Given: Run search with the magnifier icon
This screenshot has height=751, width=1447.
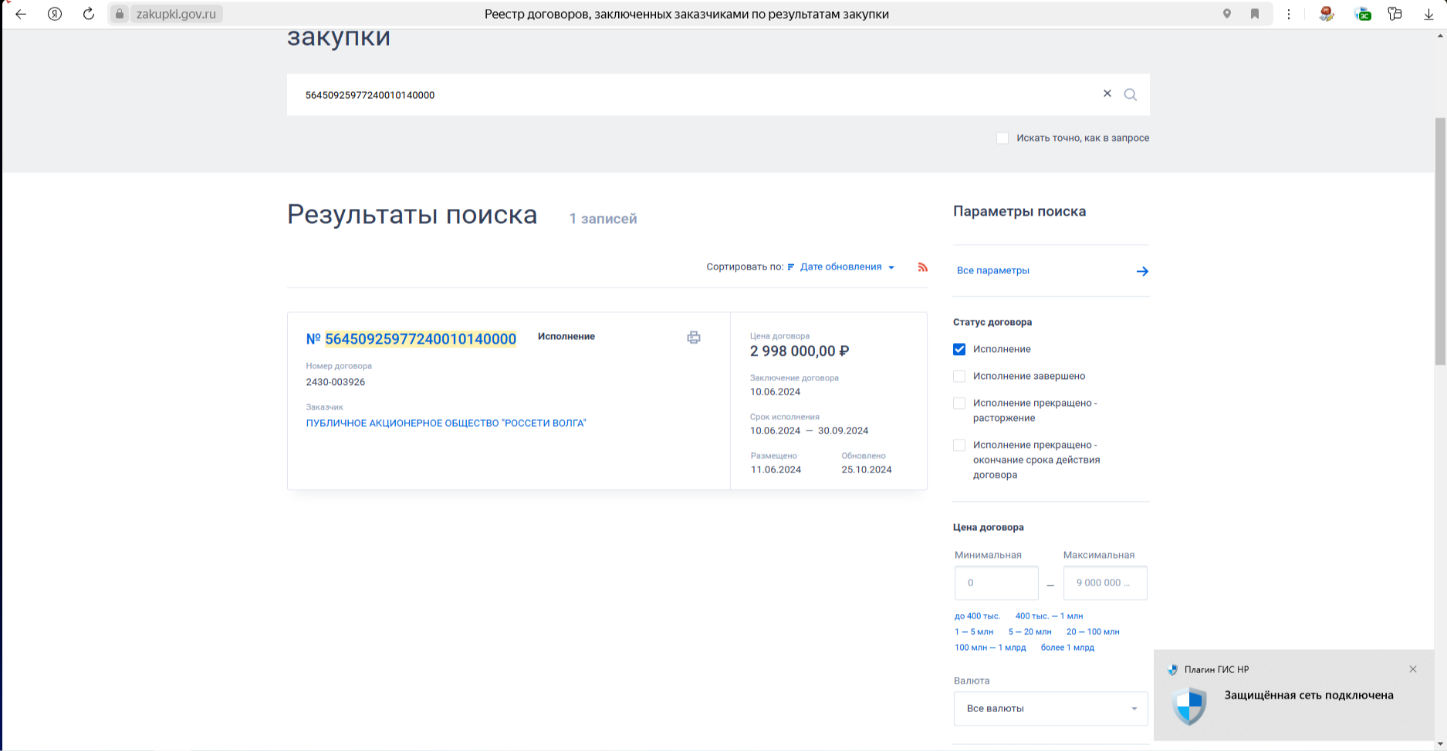Looking at the screenshot, I should (1130, 95).
